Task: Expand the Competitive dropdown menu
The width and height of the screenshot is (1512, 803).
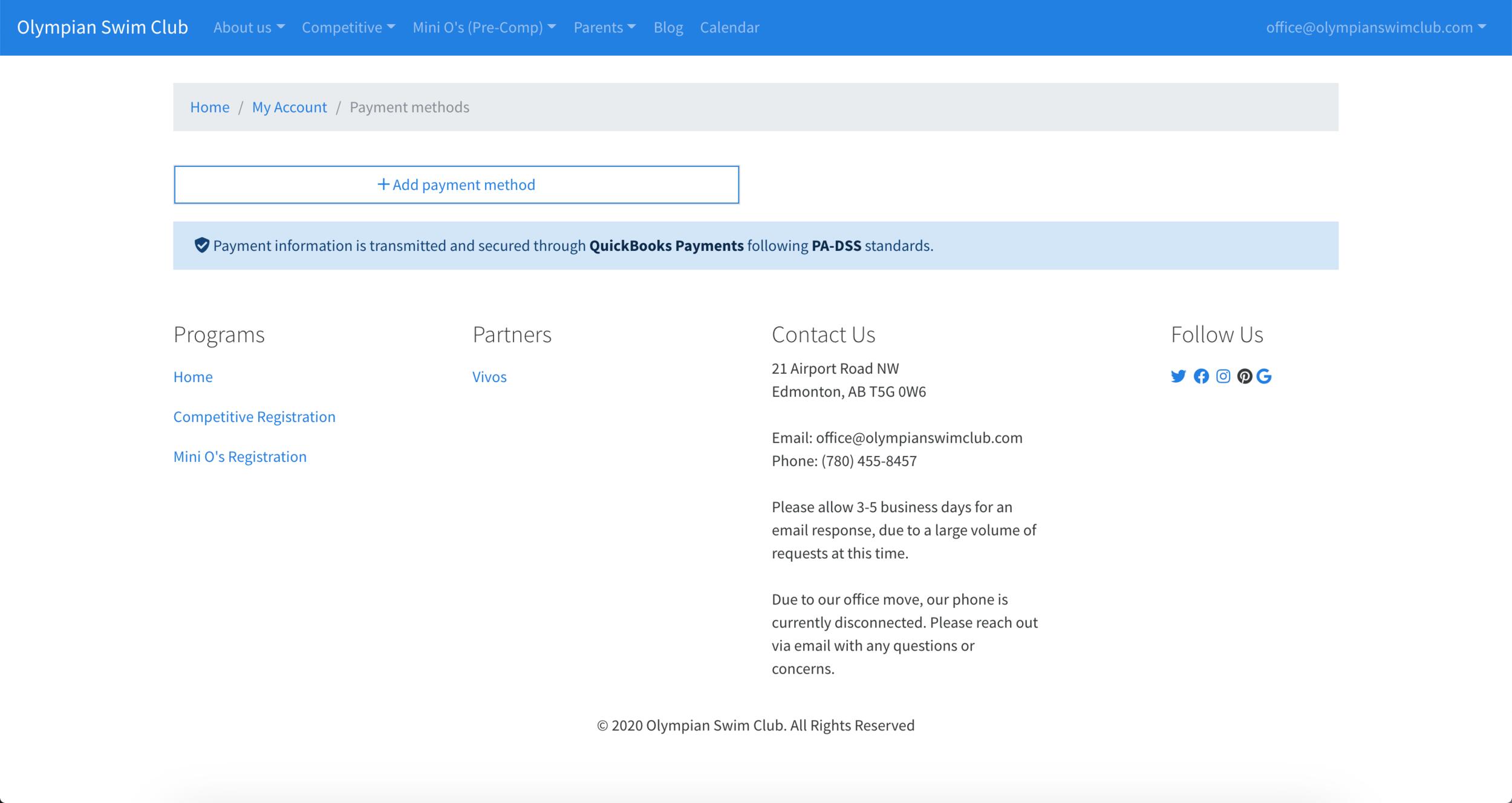Action: [348, 27]
